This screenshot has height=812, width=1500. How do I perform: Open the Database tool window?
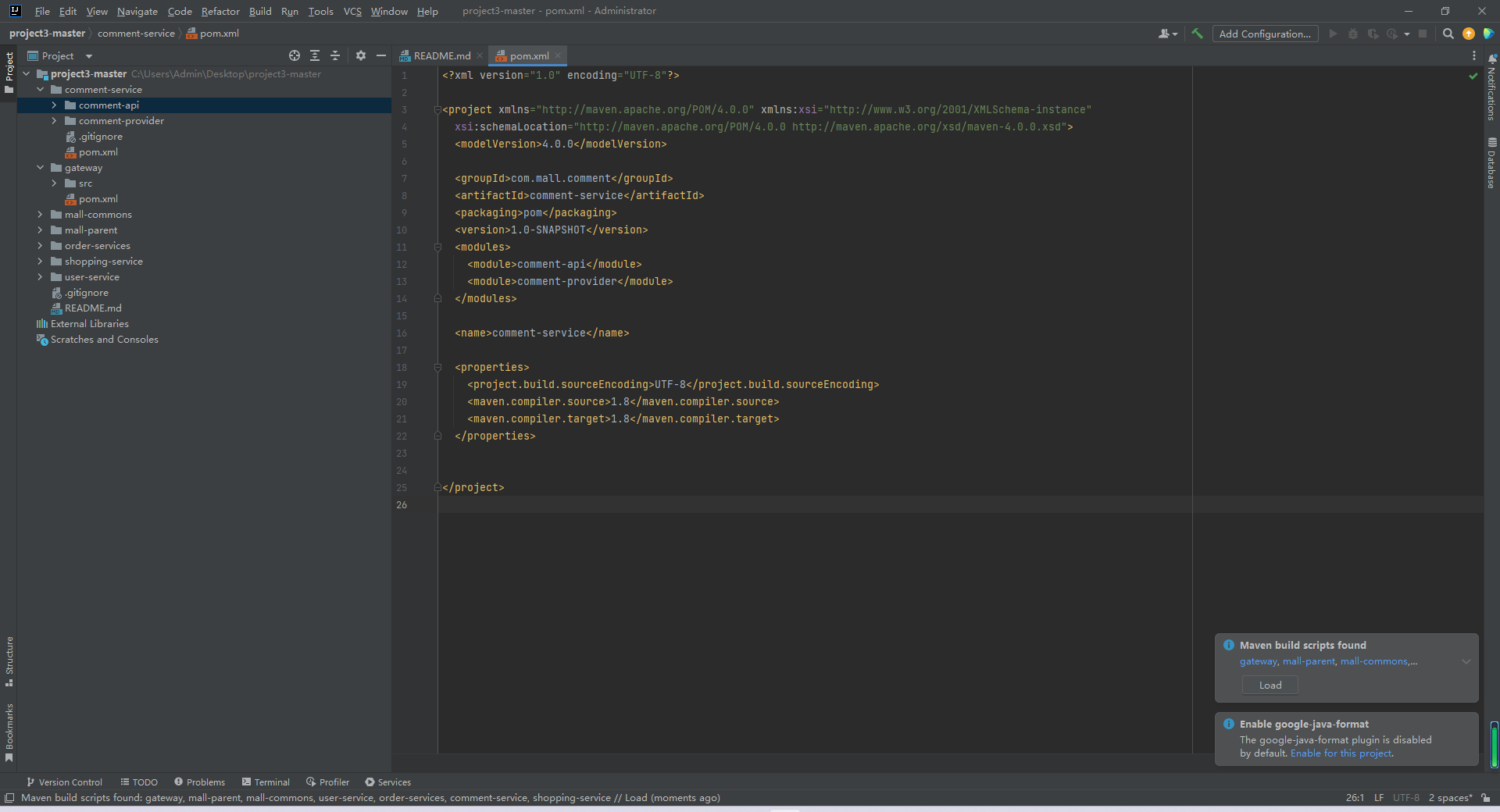point(1492,163)
